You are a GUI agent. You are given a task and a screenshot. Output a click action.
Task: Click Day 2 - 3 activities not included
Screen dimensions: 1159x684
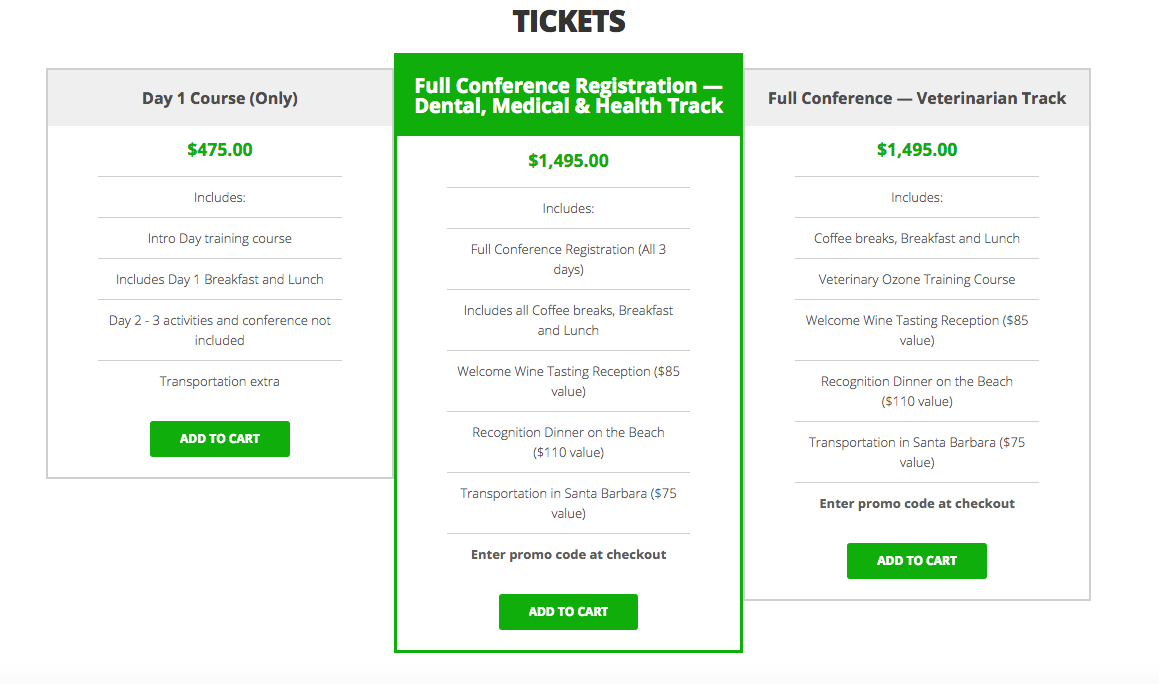click(220, 331)
